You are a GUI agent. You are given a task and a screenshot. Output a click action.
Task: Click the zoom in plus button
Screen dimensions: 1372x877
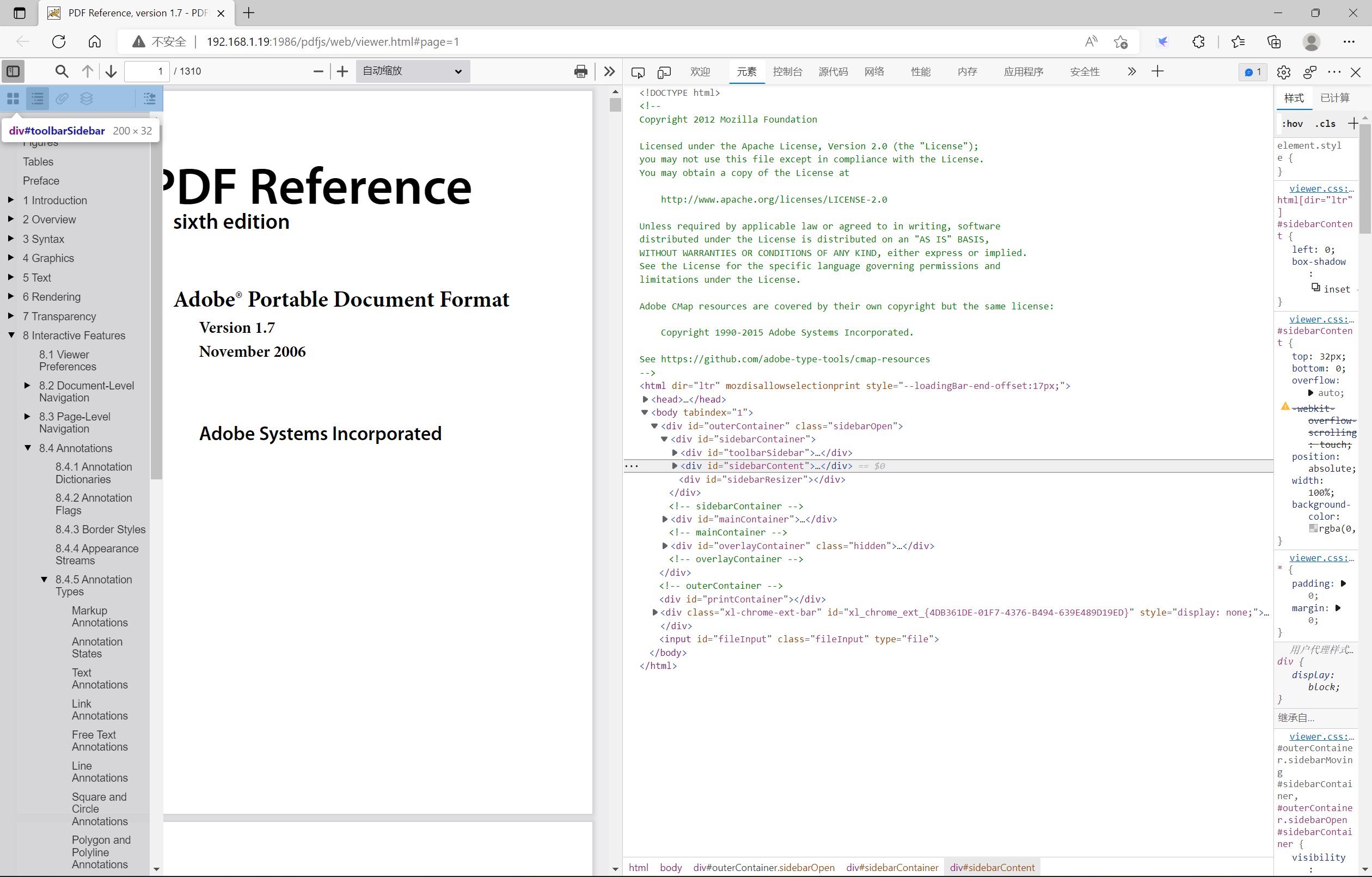click(342, 71)
